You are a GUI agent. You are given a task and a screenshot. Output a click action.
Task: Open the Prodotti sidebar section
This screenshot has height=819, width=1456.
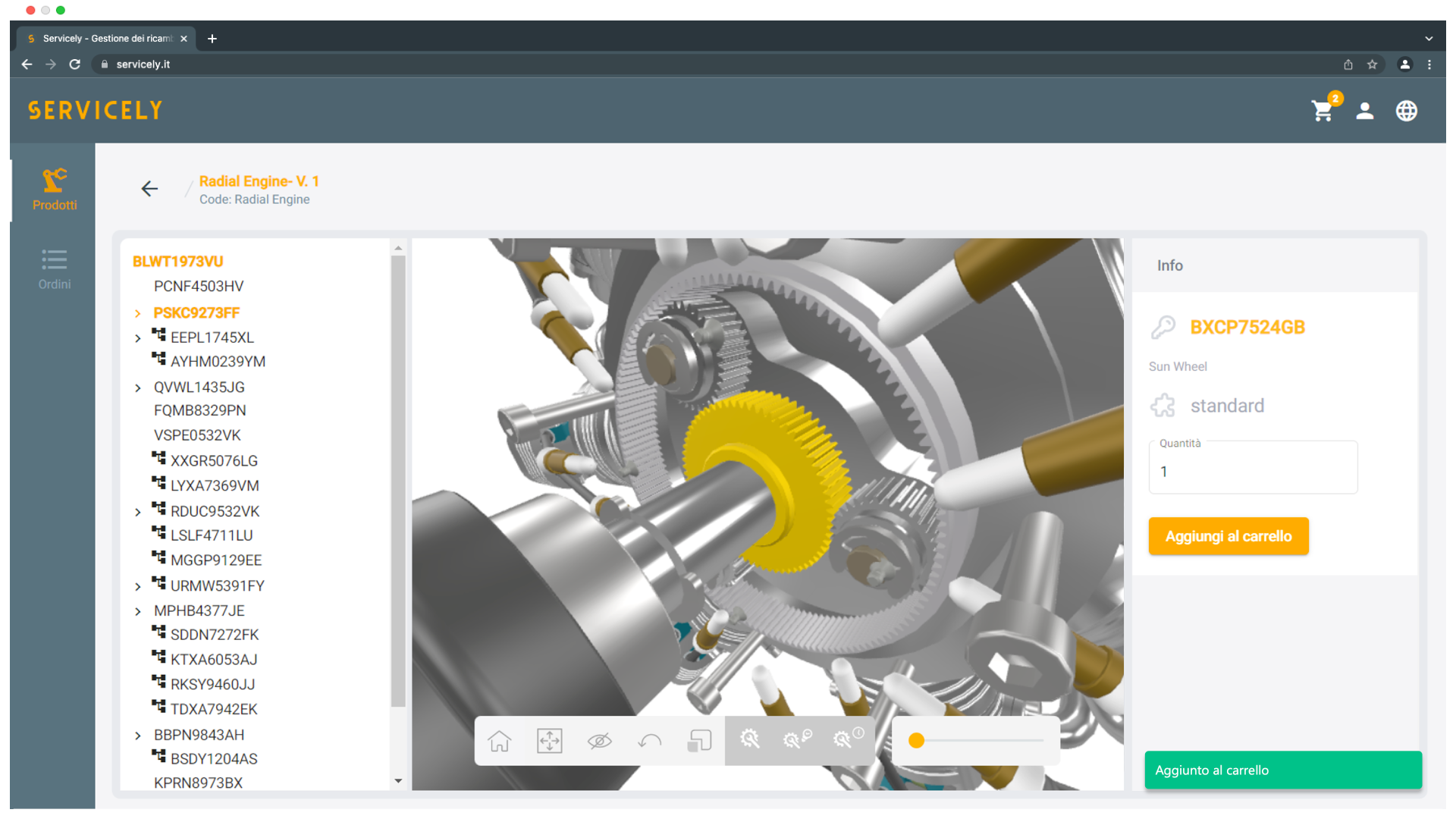tap(54, 190)
